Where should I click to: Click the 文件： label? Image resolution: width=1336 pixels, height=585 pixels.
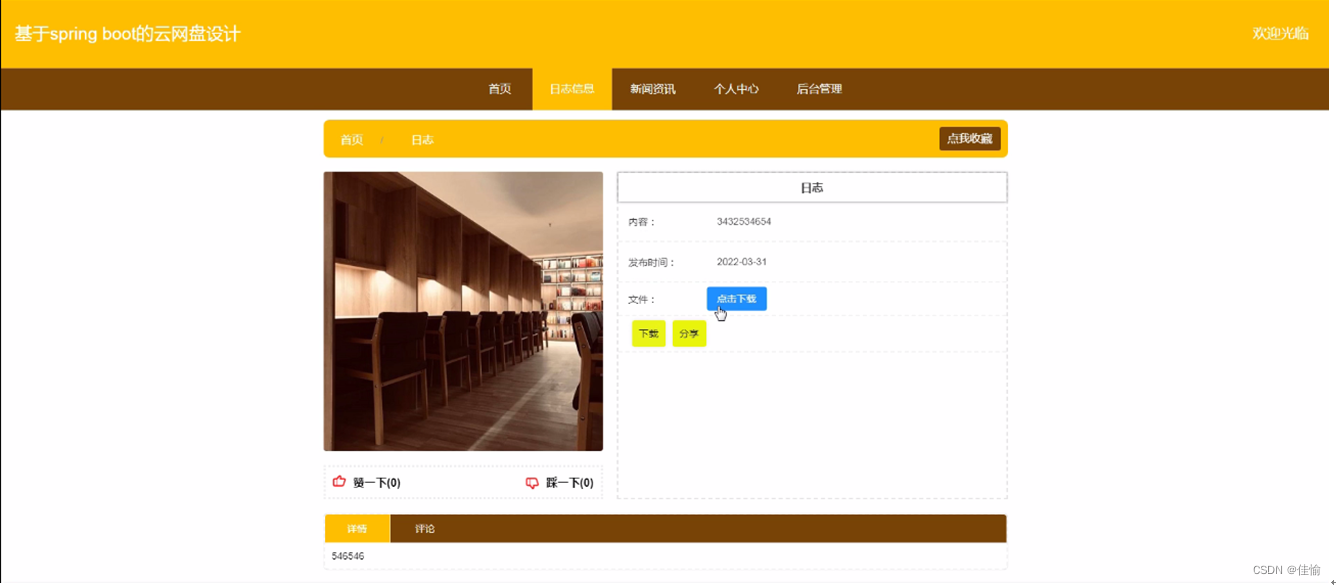tap(642, 300)
